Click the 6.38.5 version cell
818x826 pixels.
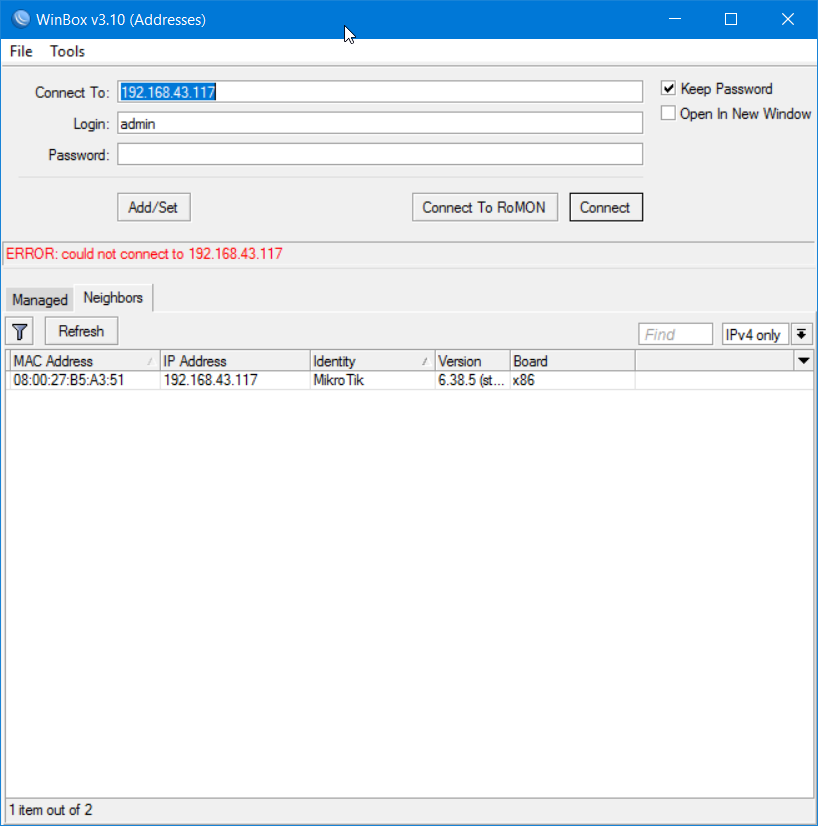tap(471, 380)
